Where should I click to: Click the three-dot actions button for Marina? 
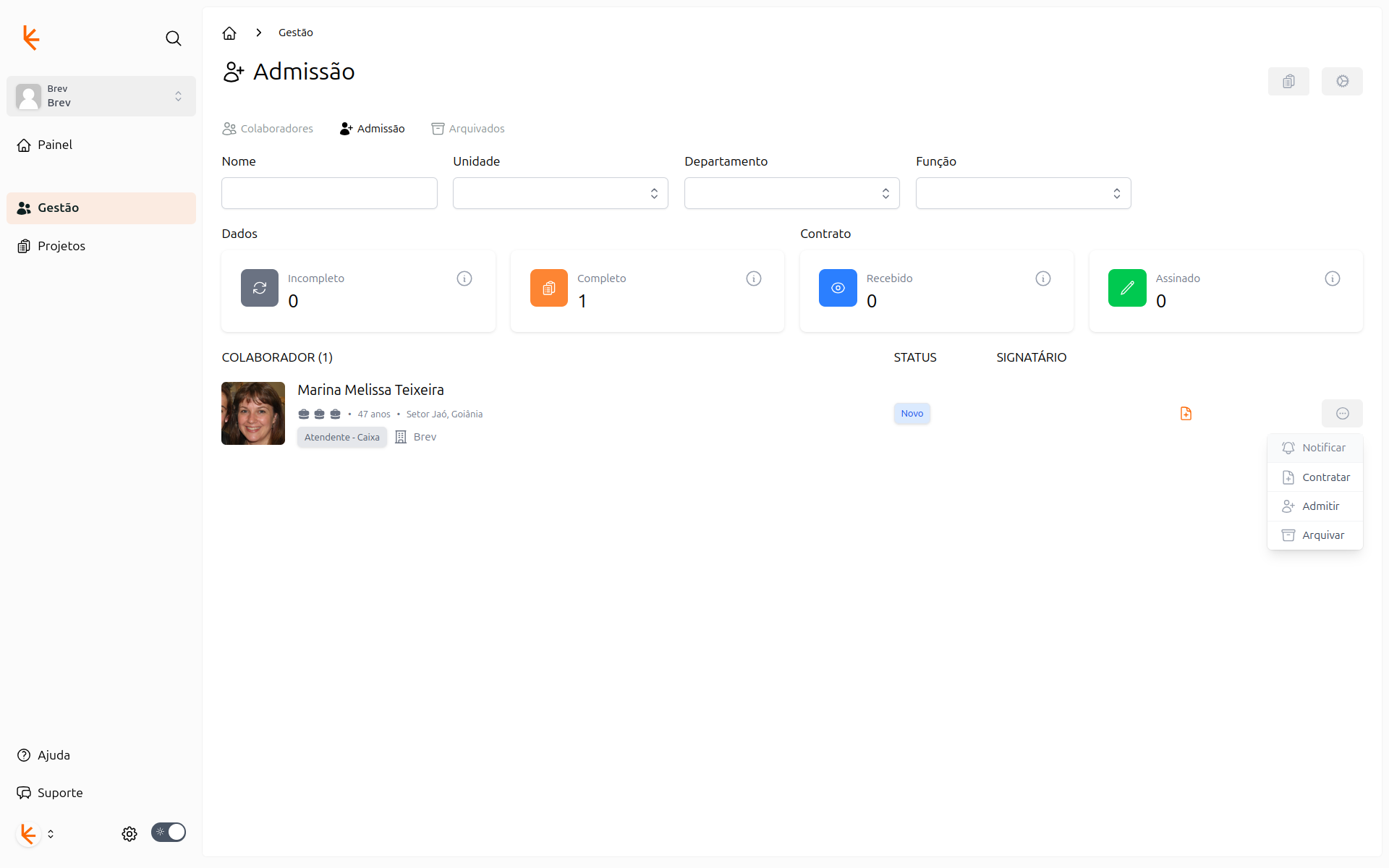(x=1341, y=414)
